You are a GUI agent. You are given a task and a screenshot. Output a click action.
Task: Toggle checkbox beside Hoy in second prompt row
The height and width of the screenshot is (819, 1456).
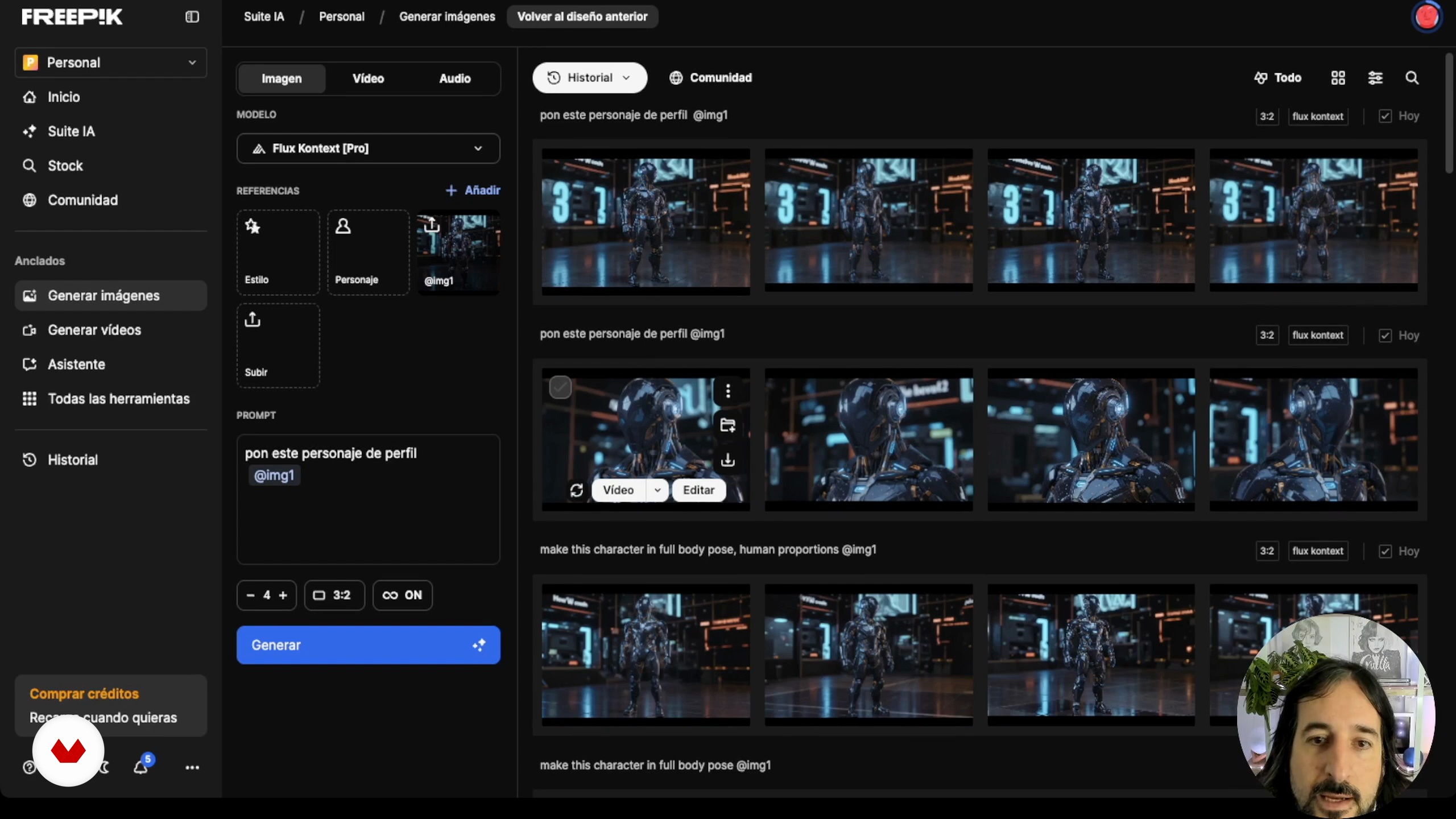[1385, 336]
